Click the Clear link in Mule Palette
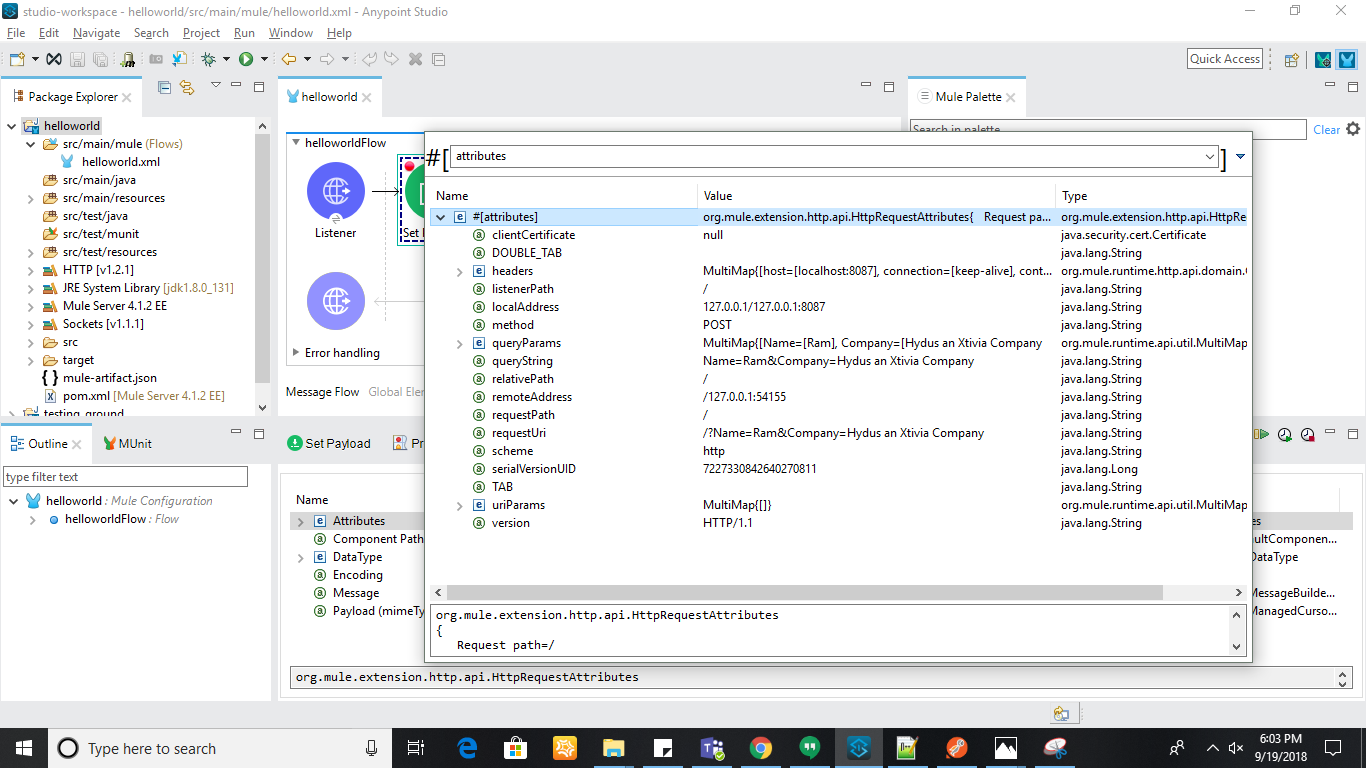Screen dimensions: 1366x768 1326,129
